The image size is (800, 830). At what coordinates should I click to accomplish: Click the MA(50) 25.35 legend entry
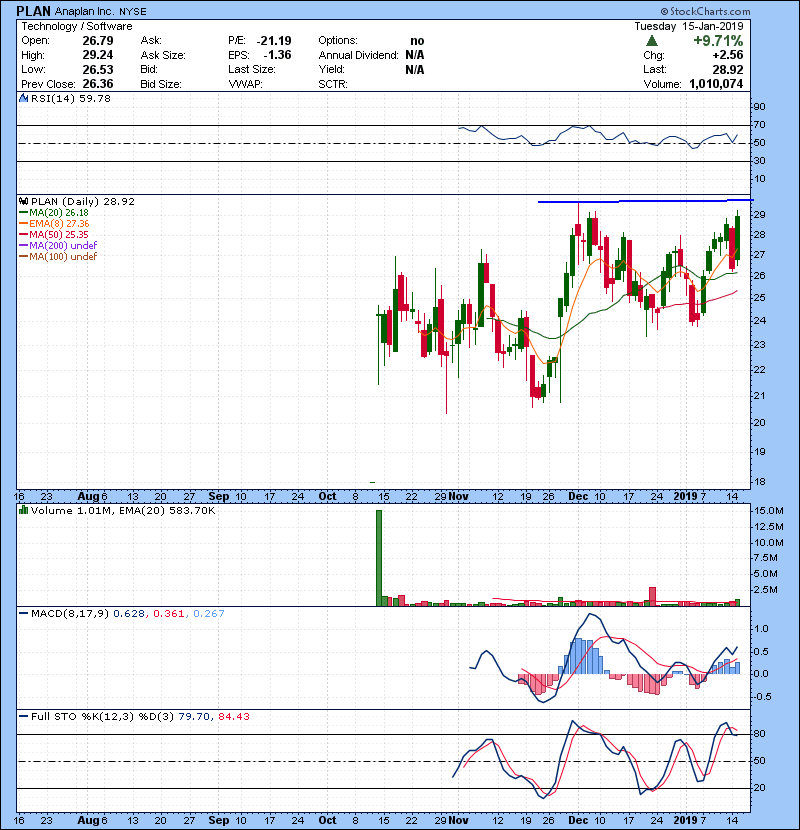59,234
